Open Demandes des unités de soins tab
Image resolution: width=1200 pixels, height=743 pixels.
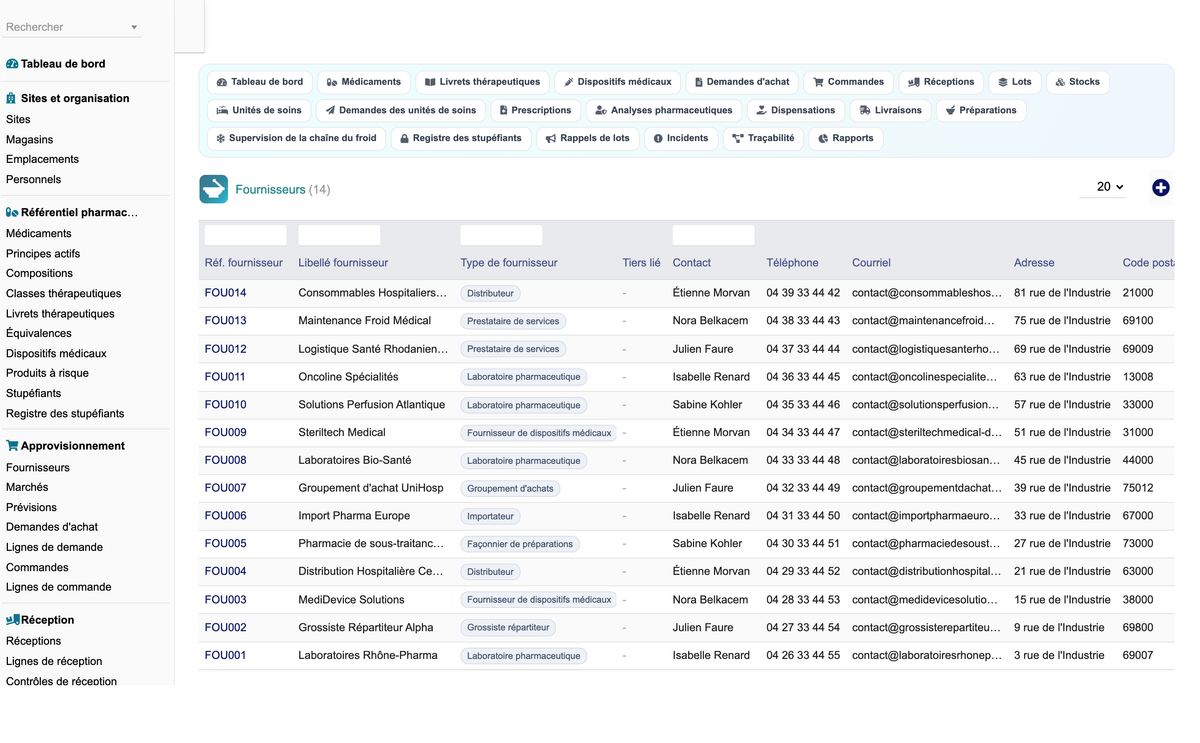click(x=401, y=110)
